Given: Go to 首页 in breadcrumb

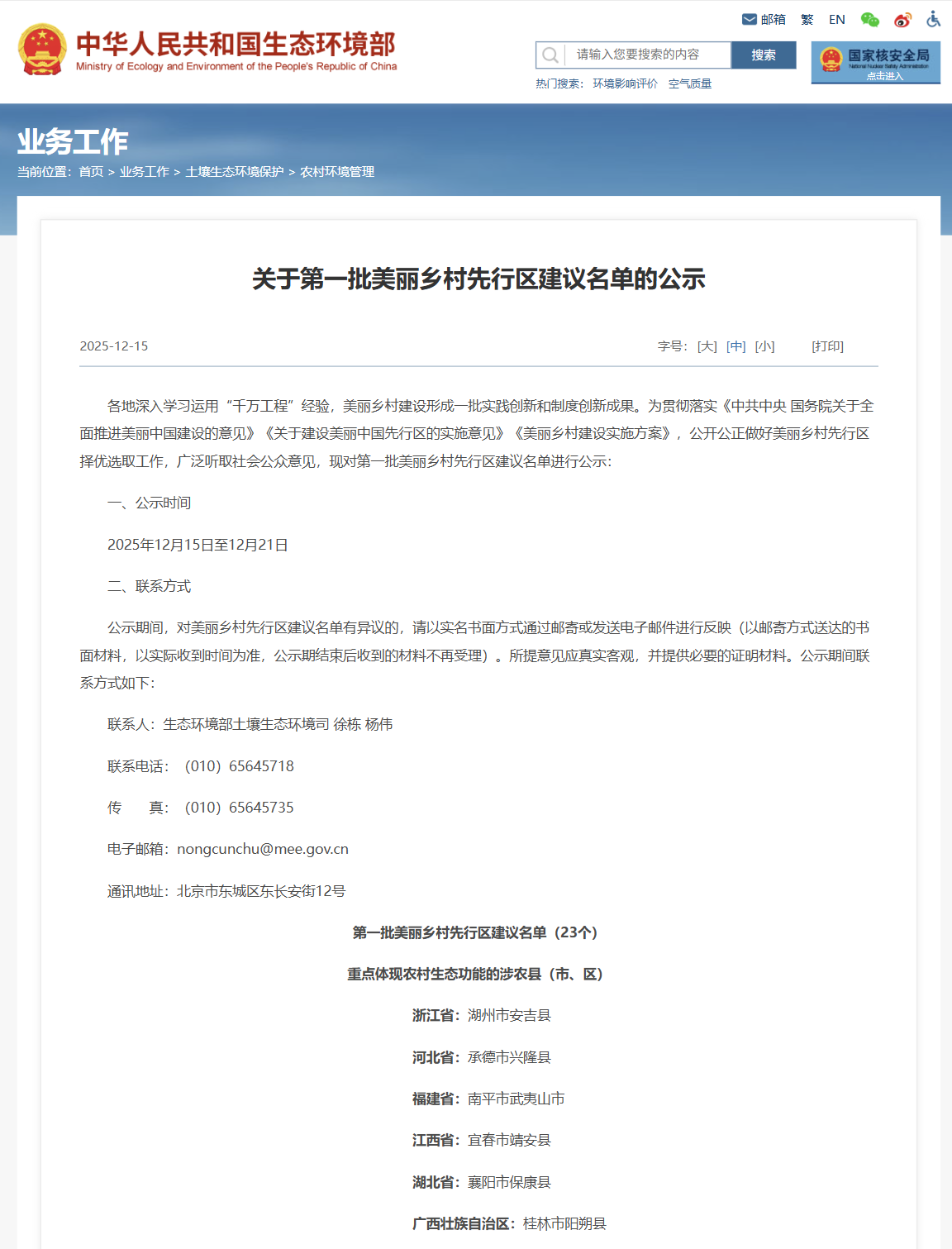Looking at the screenshot, I should (91, 172).
